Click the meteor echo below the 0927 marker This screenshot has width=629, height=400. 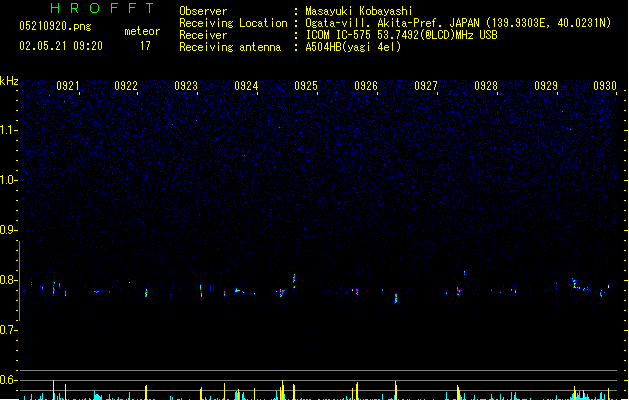click(396, 298)
